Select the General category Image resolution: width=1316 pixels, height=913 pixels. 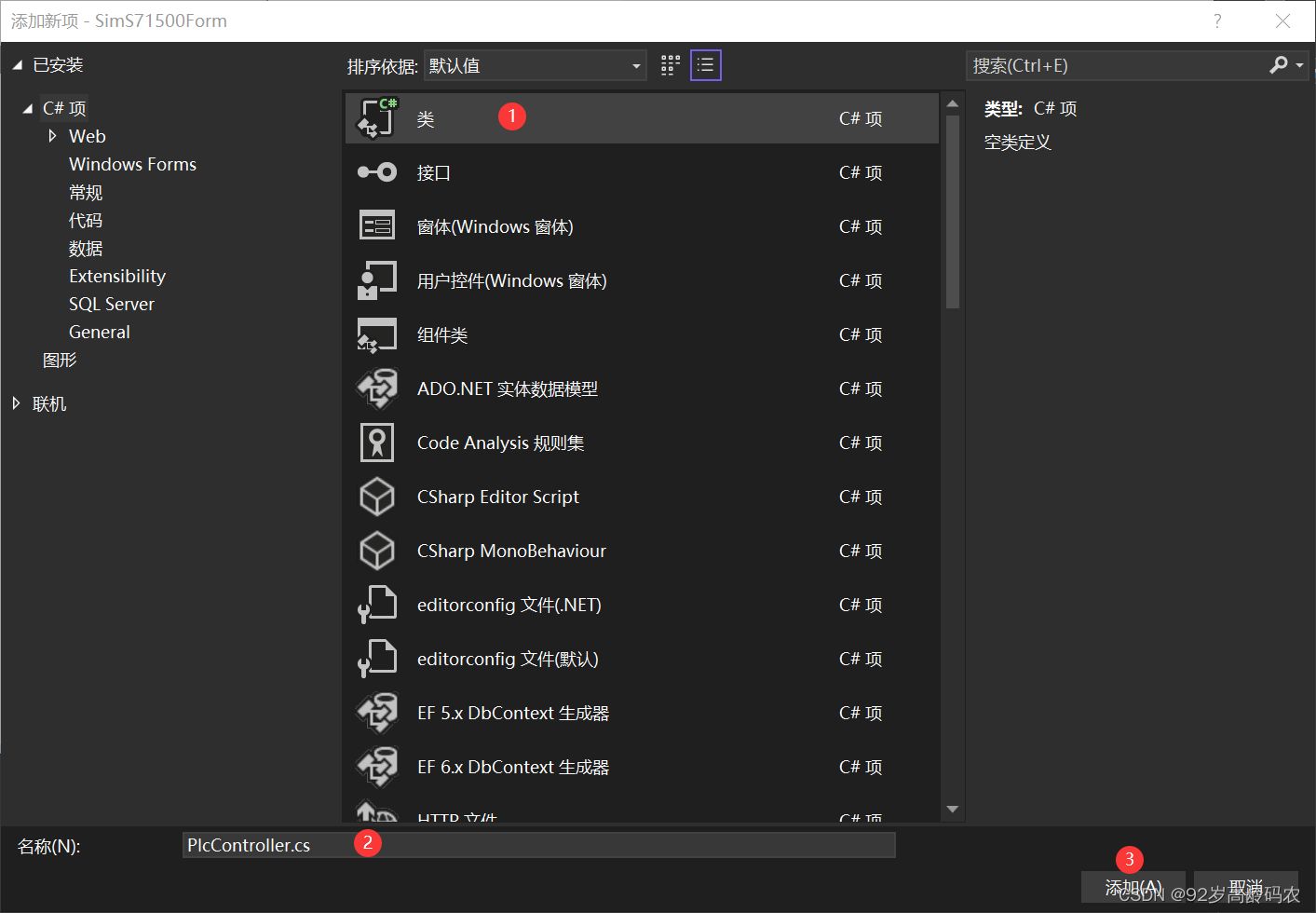click(x=100, y=332)
